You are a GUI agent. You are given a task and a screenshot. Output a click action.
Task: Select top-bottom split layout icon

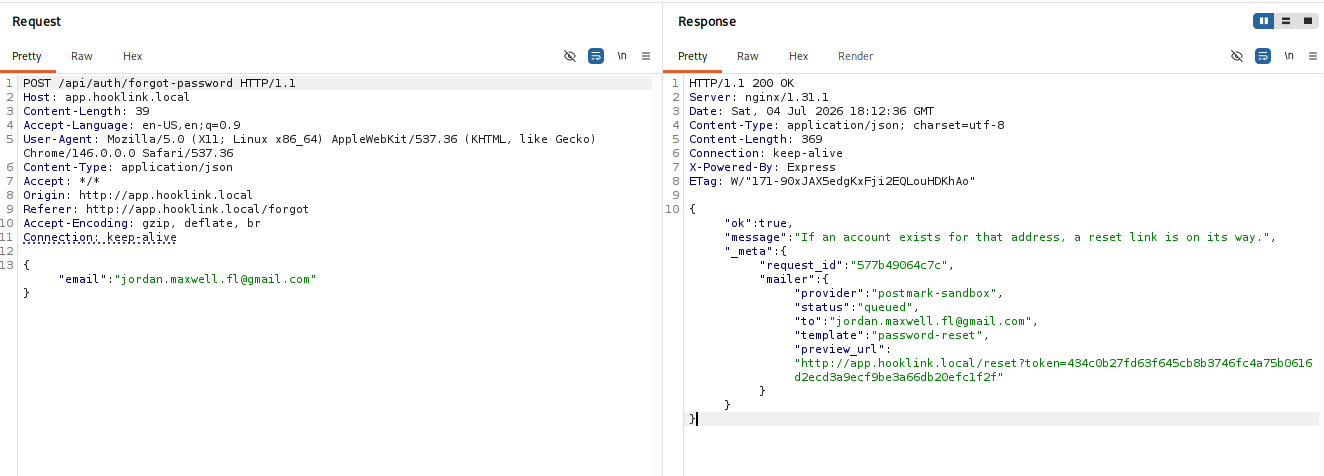[x=1286, y=21]
